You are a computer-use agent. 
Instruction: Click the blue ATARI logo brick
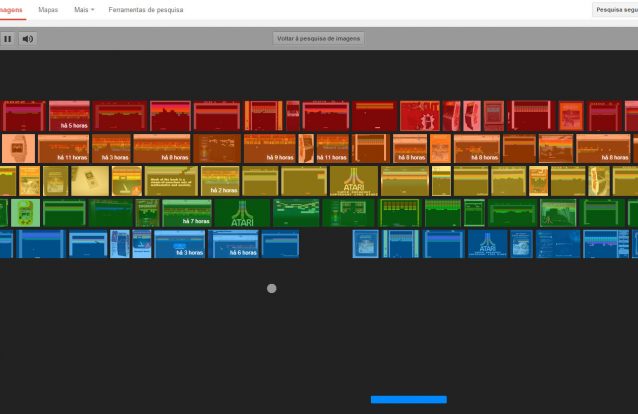(x=487, y=244)
